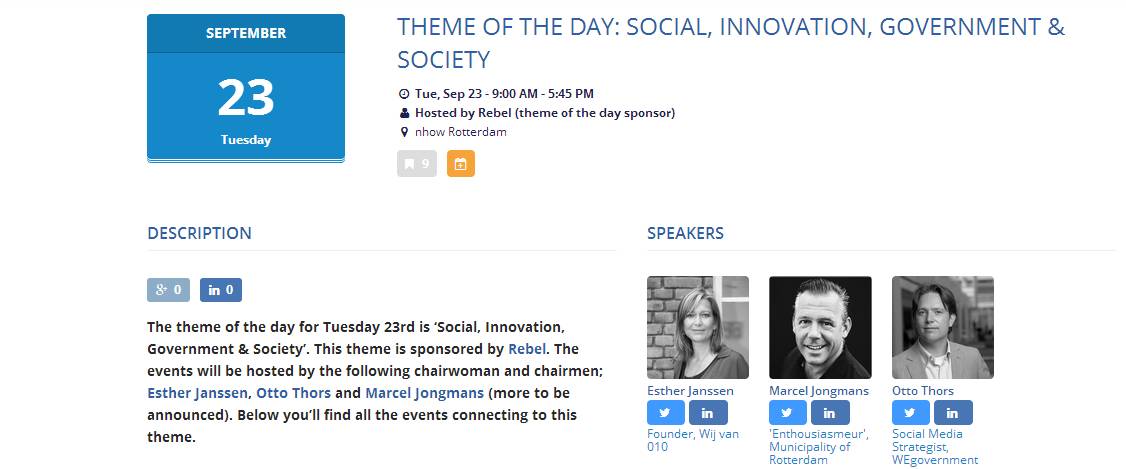Screen dimensions: 1126x469
Task: Click the event title heading
Action: click(730, 43)
